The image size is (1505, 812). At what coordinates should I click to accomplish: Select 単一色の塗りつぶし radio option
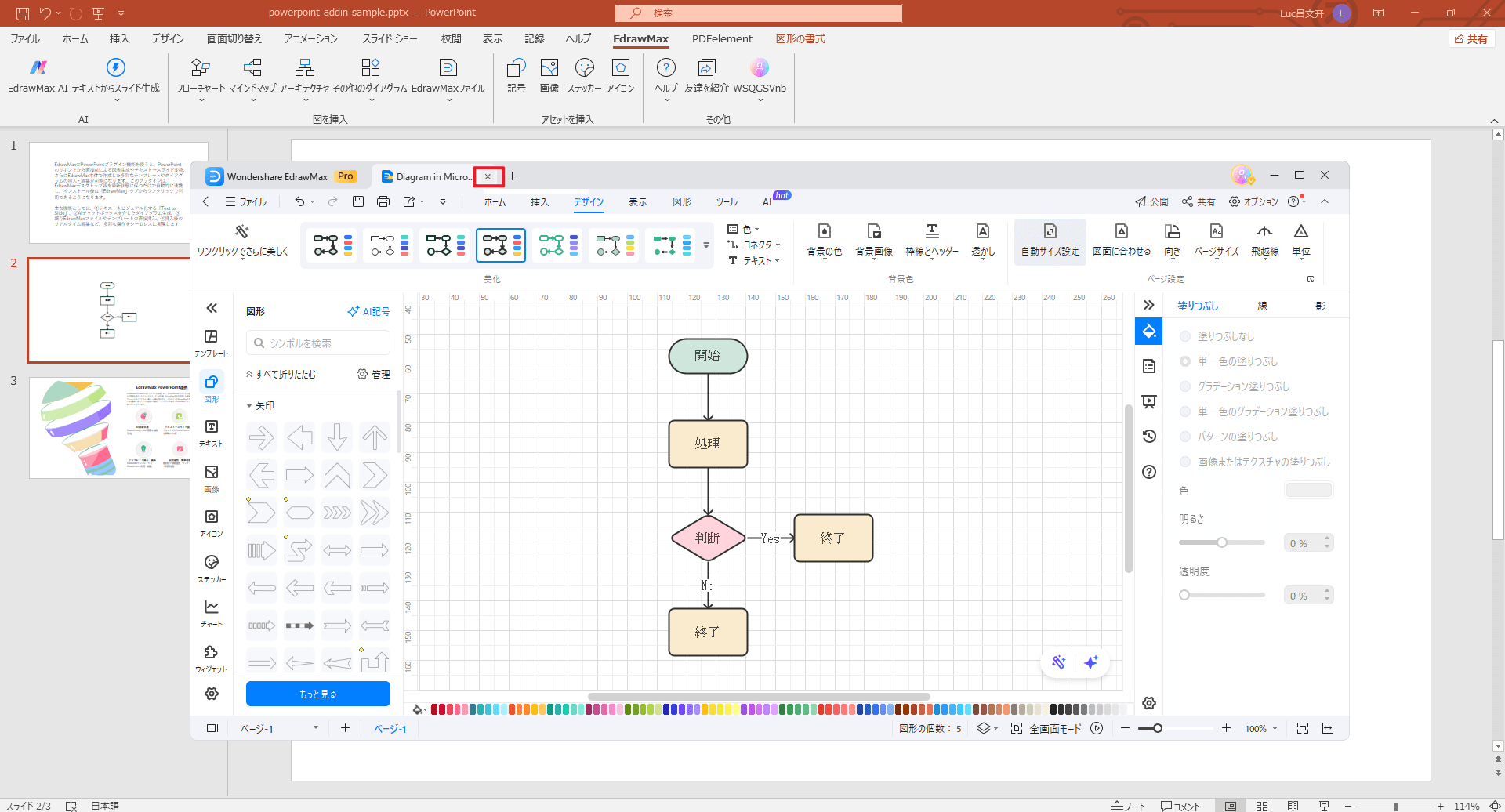[1185, 361]
